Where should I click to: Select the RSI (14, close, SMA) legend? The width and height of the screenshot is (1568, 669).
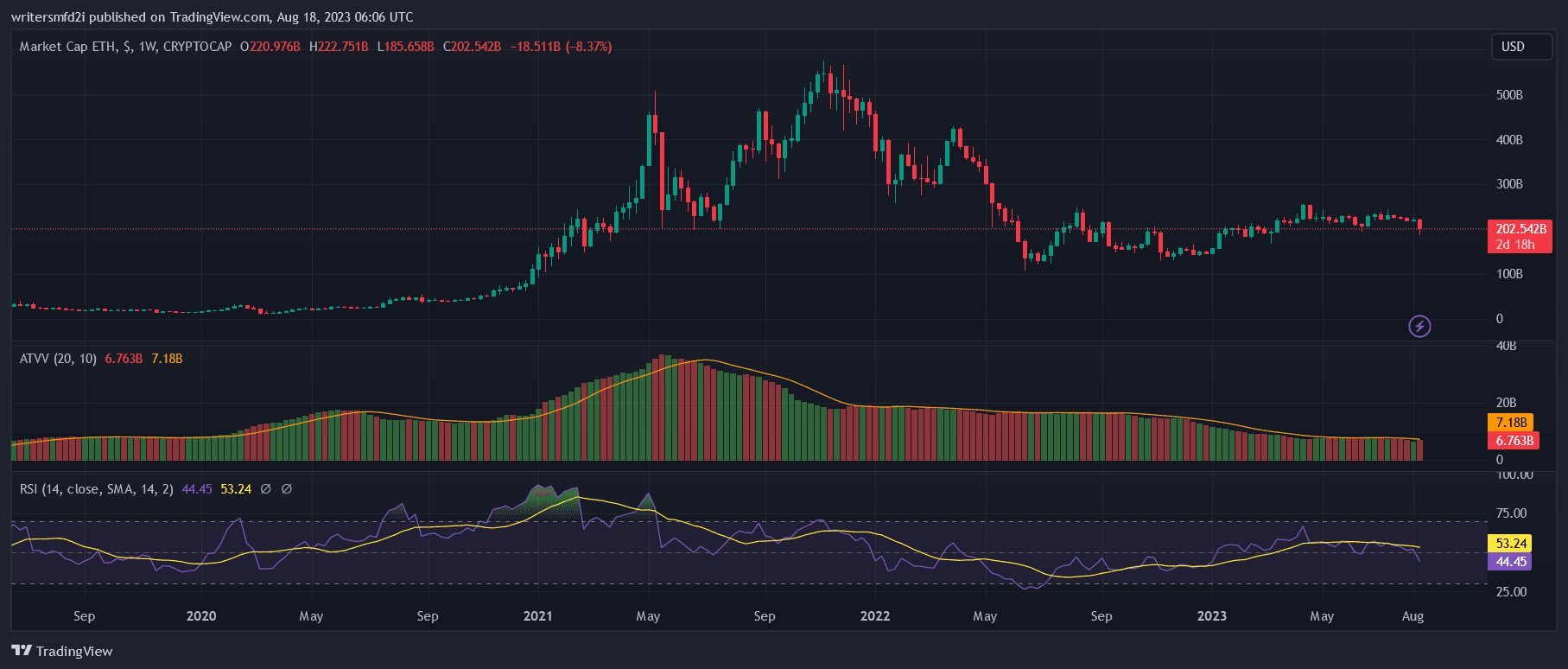(x=96, y=489)
